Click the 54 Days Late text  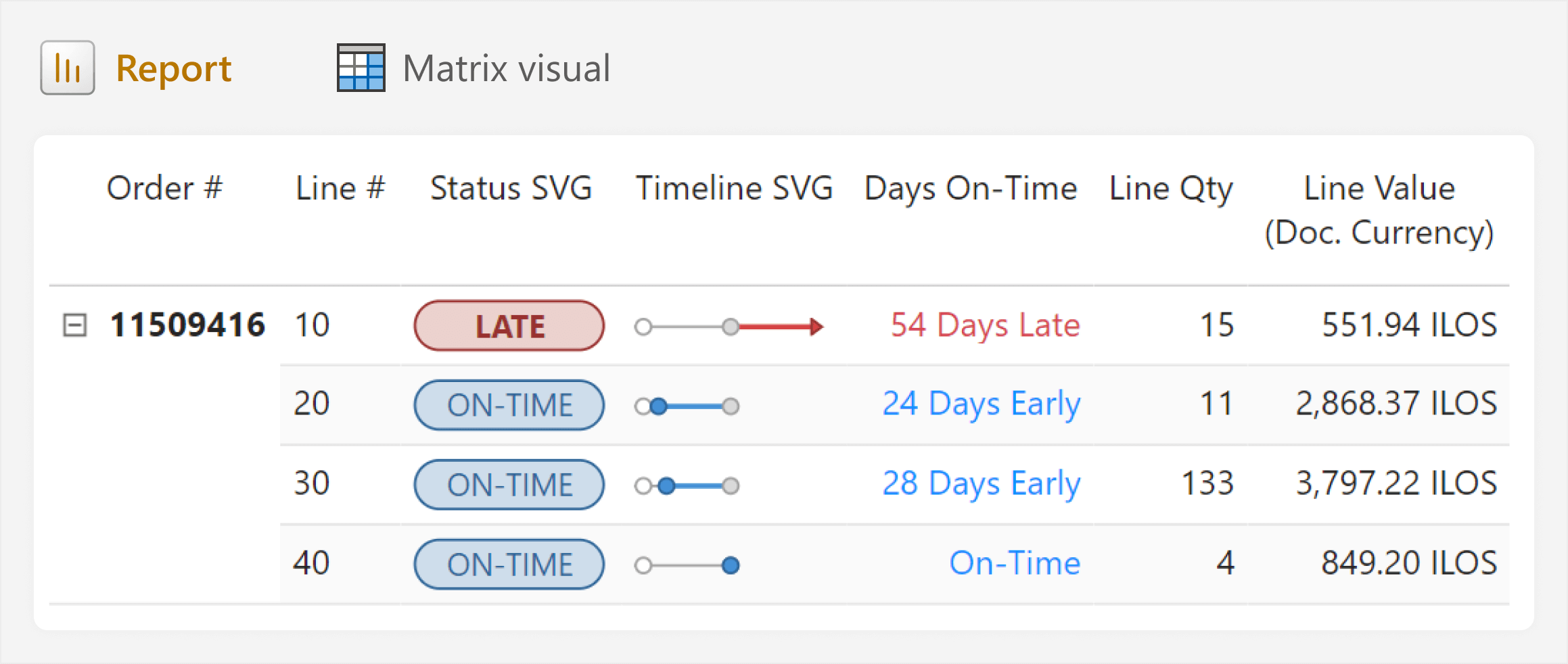click(986, 325)
